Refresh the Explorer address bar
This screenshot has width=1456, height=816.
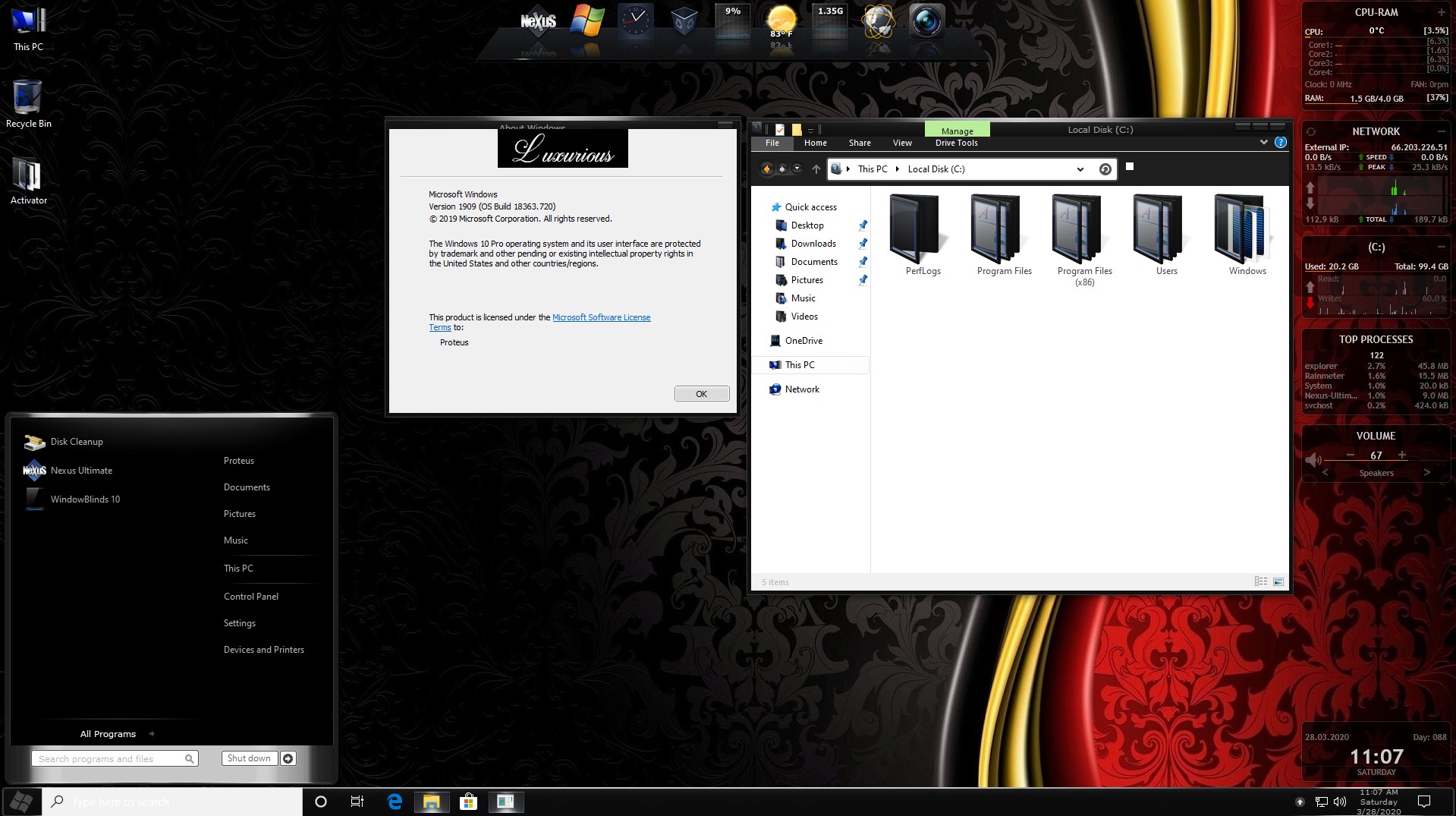click(x=1105, y=169)
